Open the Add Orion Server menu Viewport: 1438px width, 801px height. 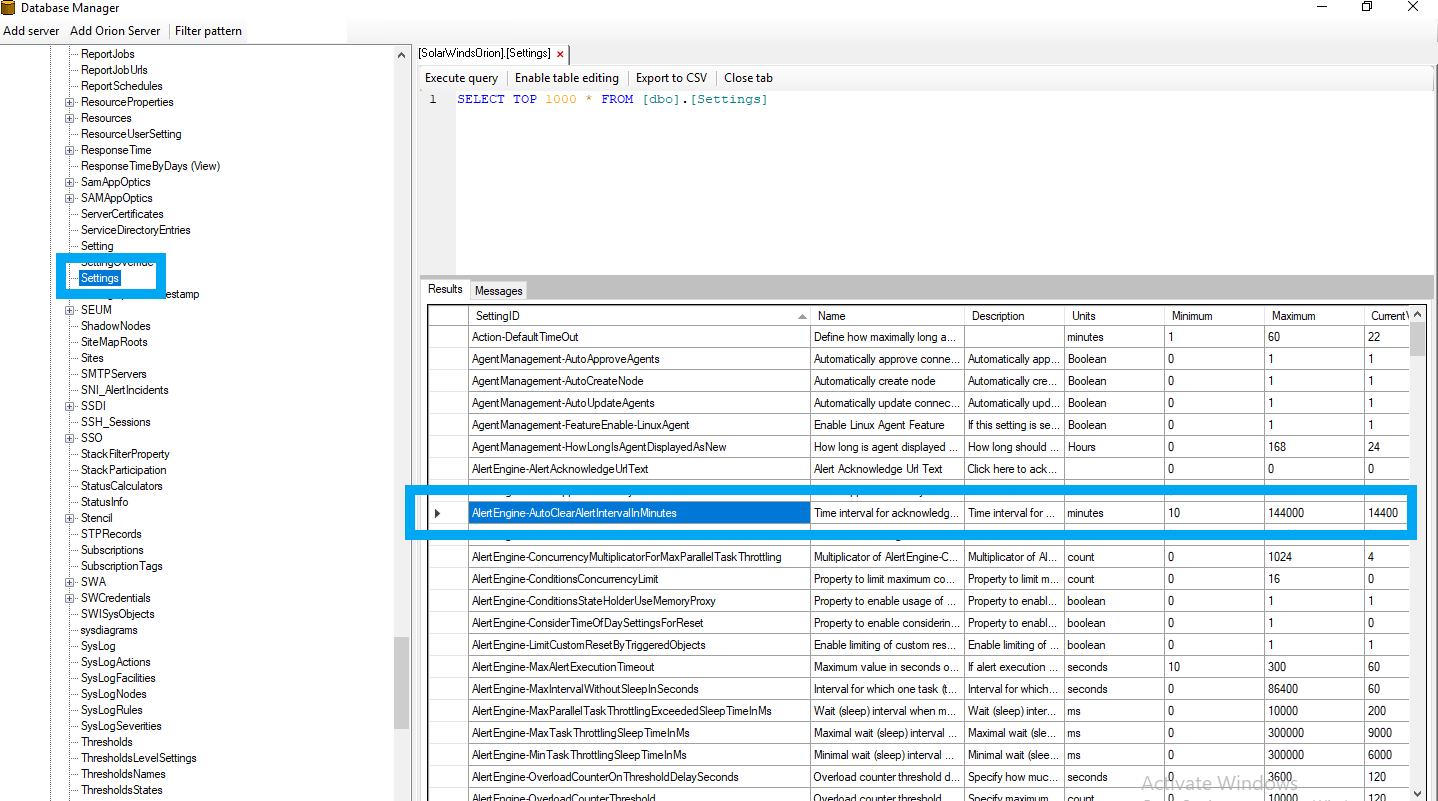[x=114, y=30]
